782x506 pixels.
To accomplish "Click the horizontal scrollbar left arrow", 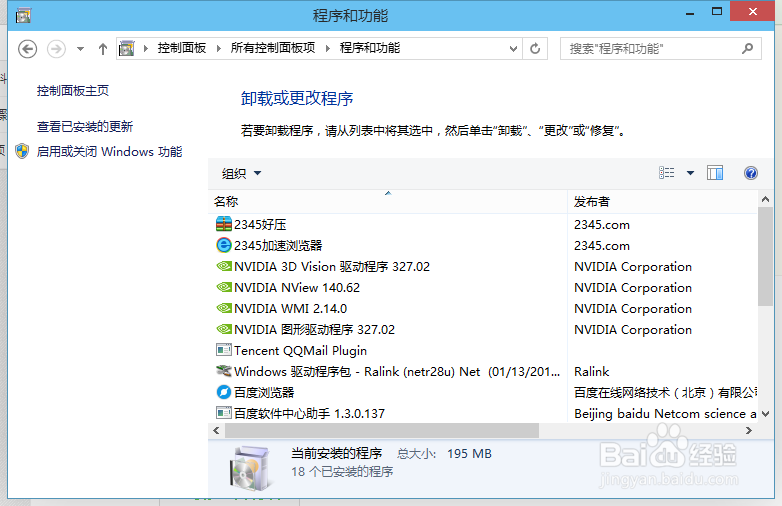I will [x=216, y=431].
